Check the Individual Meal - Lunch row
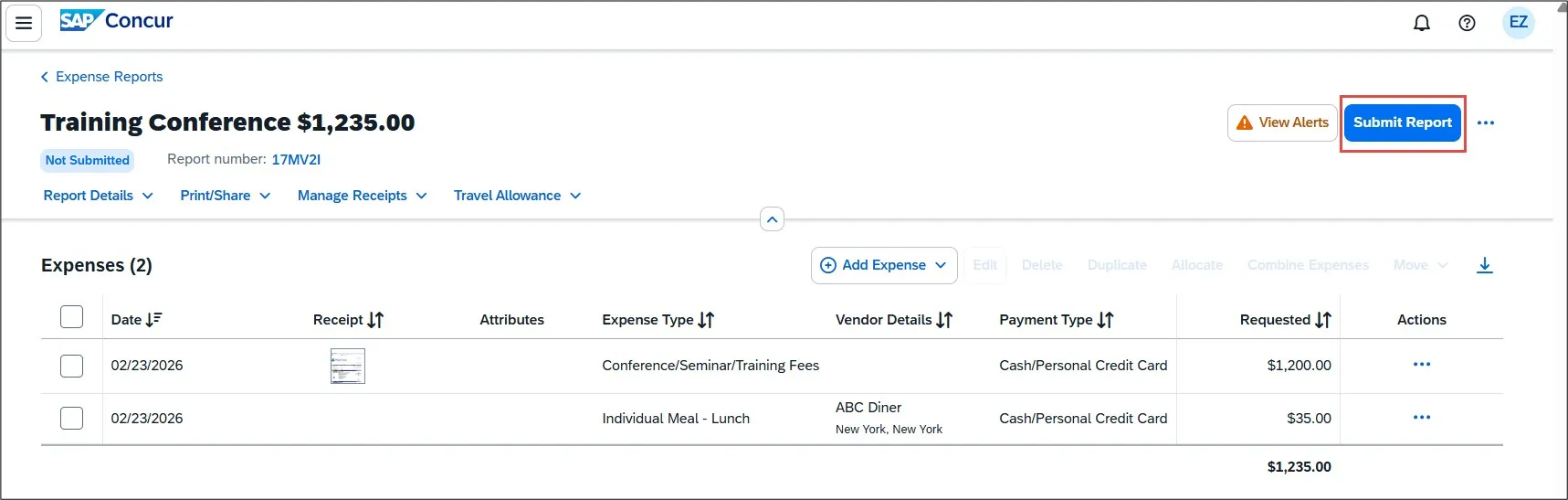 71,418
